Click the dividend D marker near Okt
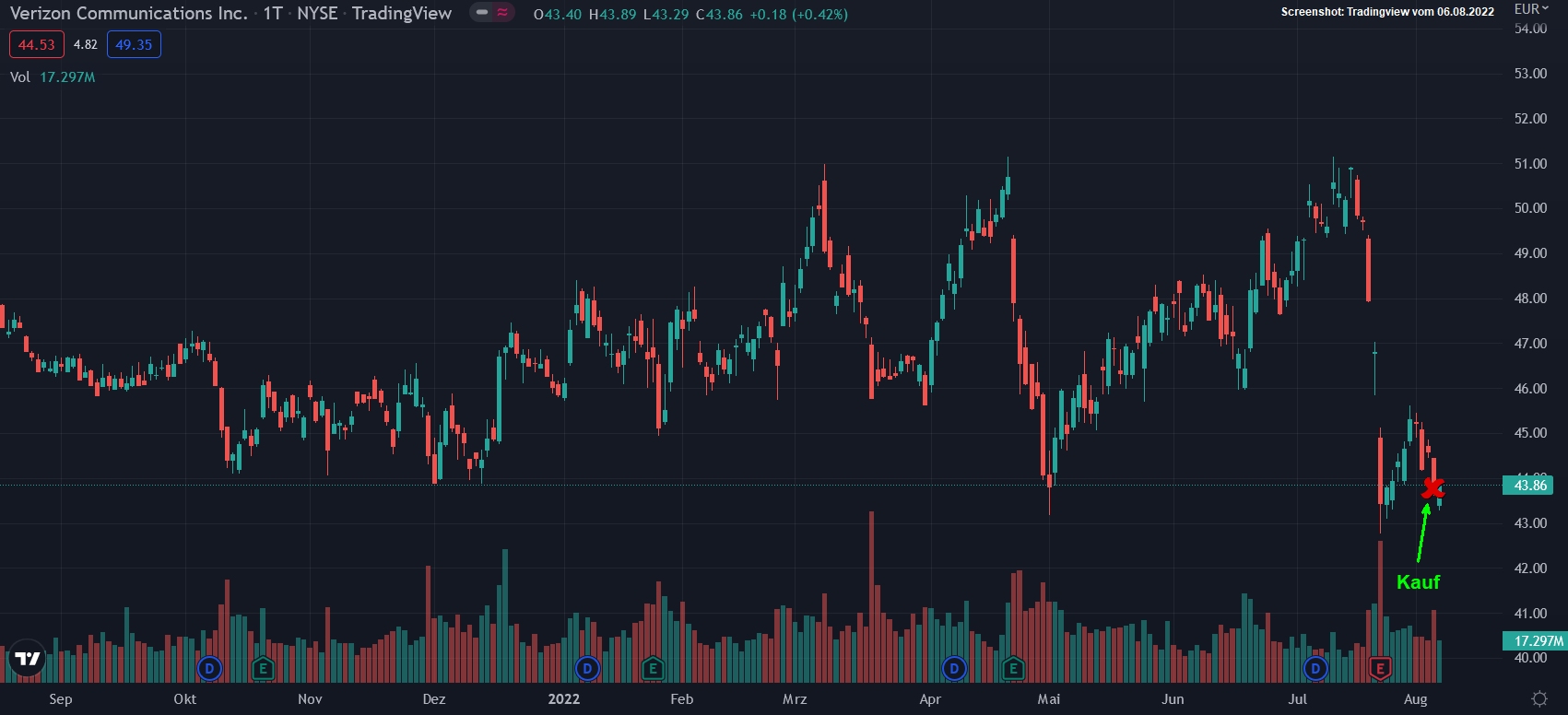This screenshot has height=715, width=1568. (210, 668)
